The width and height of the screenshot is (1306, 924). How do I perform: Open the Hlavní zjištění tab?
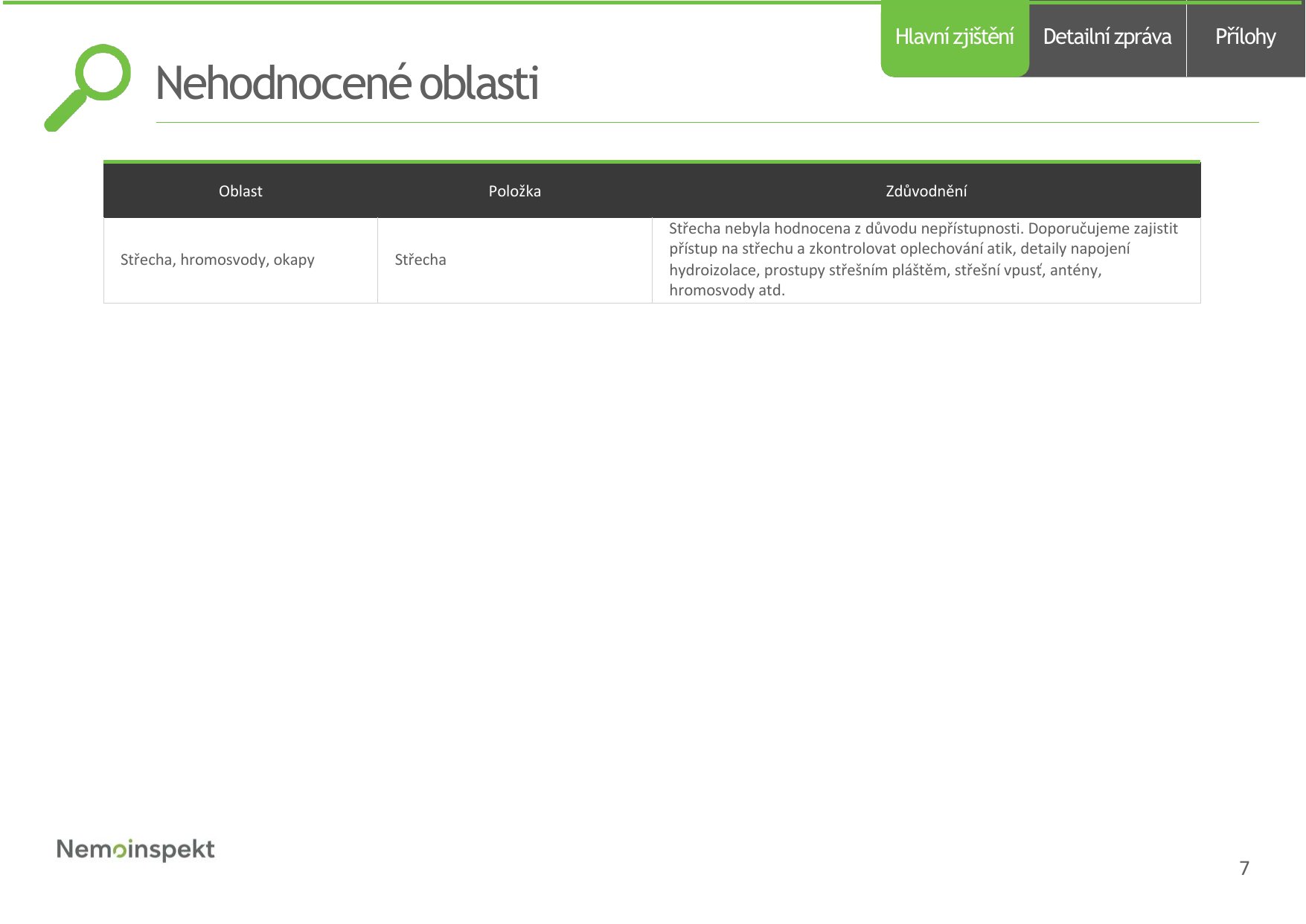955,38
